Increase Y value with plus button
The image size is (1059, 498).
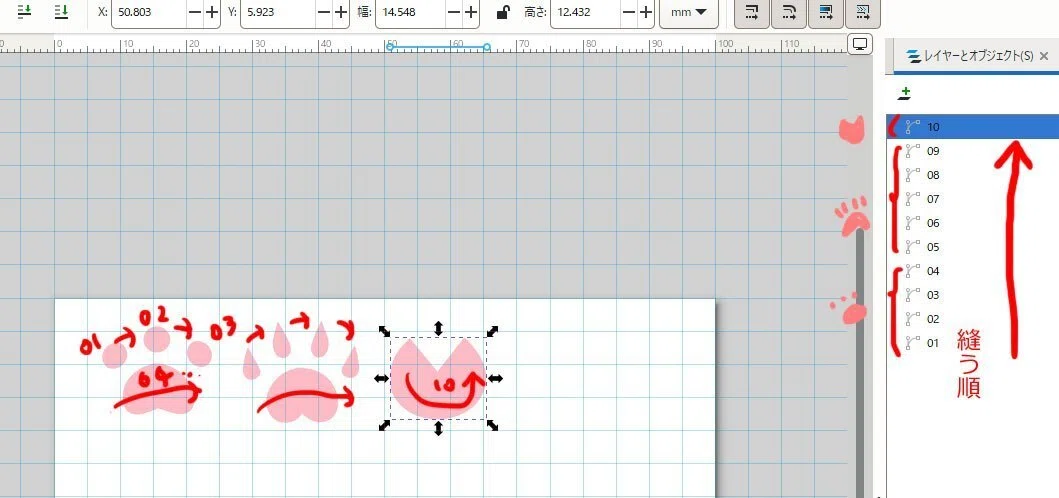[340, 12]
